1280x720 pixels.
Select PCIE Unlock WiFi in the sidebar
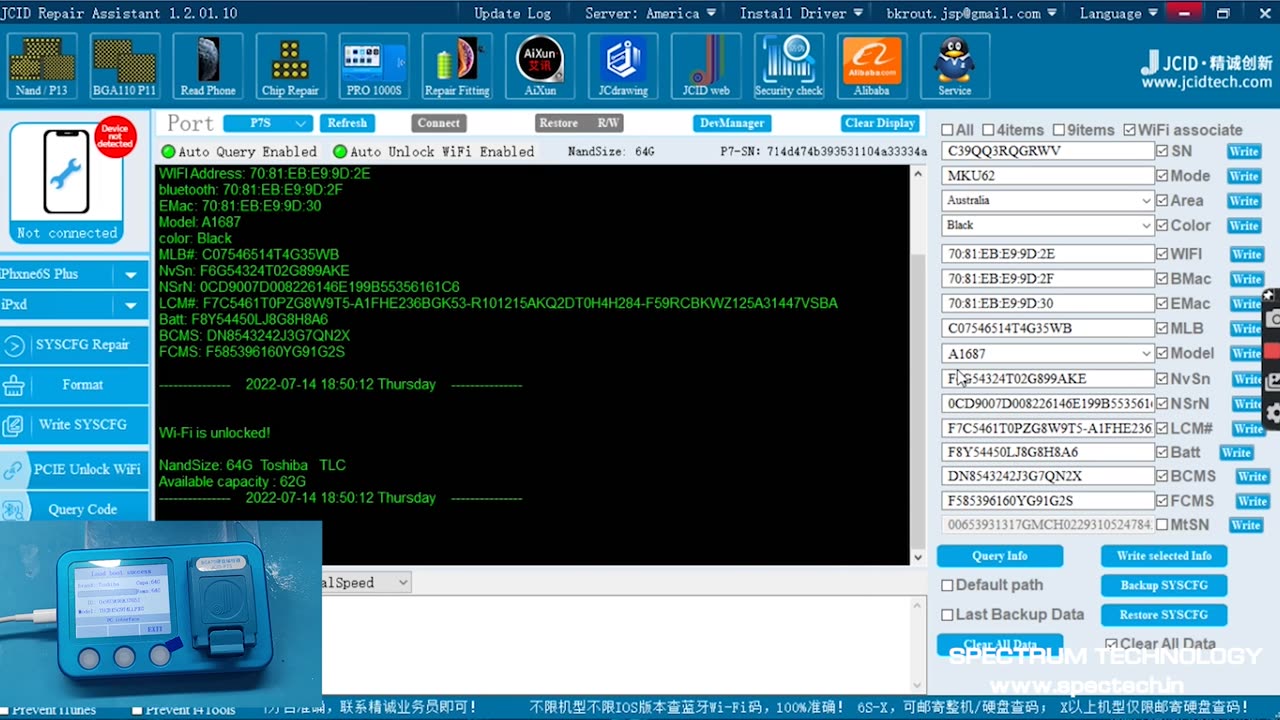coord(74,469)
